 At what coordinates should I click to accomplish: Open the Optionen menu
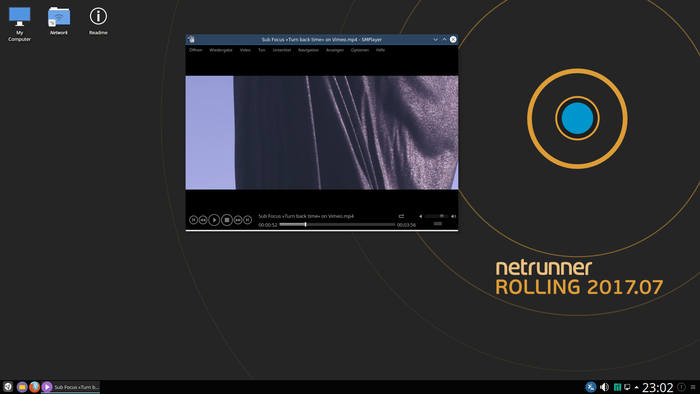(360, 50)
